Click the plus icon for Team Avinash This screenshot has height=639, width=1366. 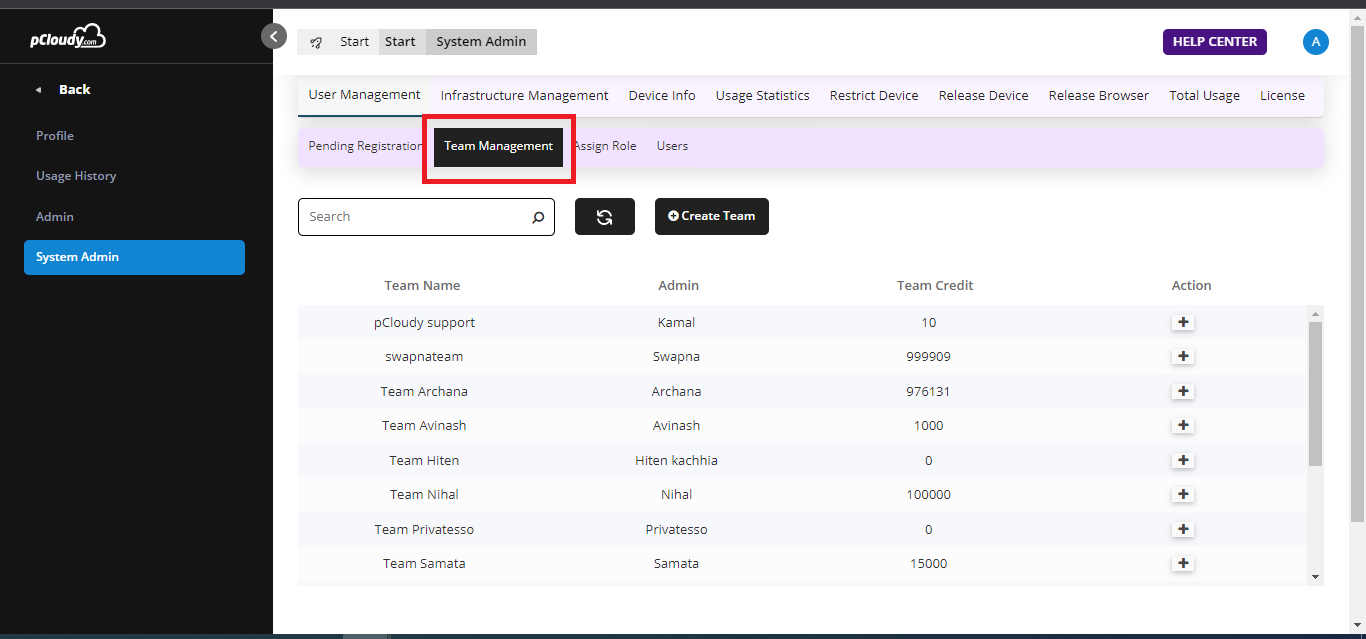point(1183,426)
